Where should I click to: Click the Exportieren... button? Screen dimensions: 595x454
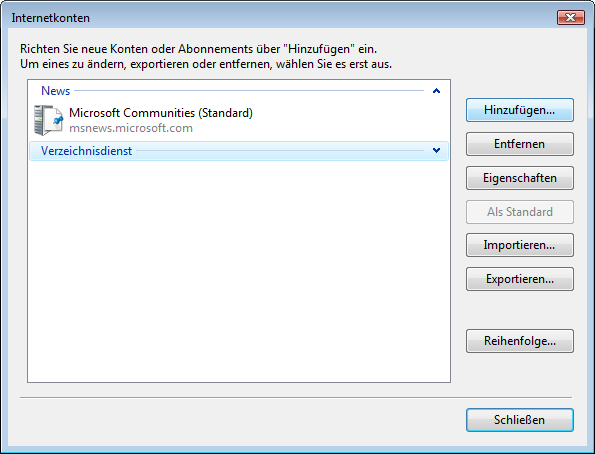tap(519, 279)
